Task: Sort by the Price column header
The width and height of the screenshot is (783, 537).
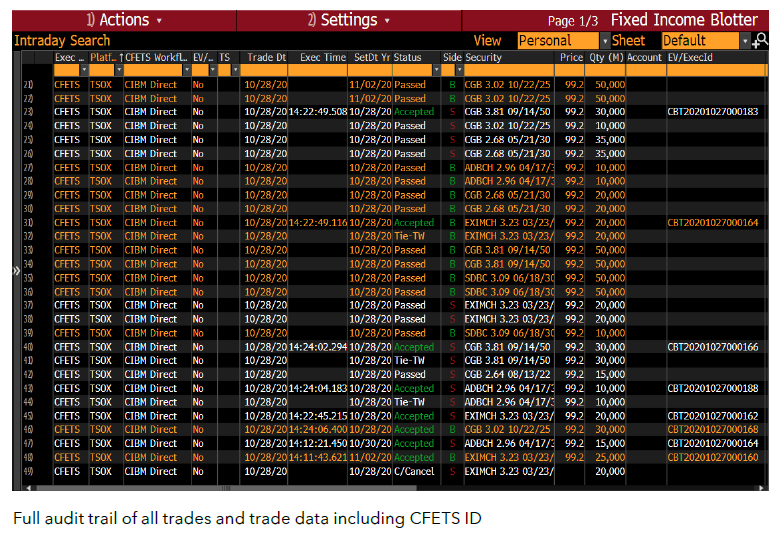Action: (570, 57)
